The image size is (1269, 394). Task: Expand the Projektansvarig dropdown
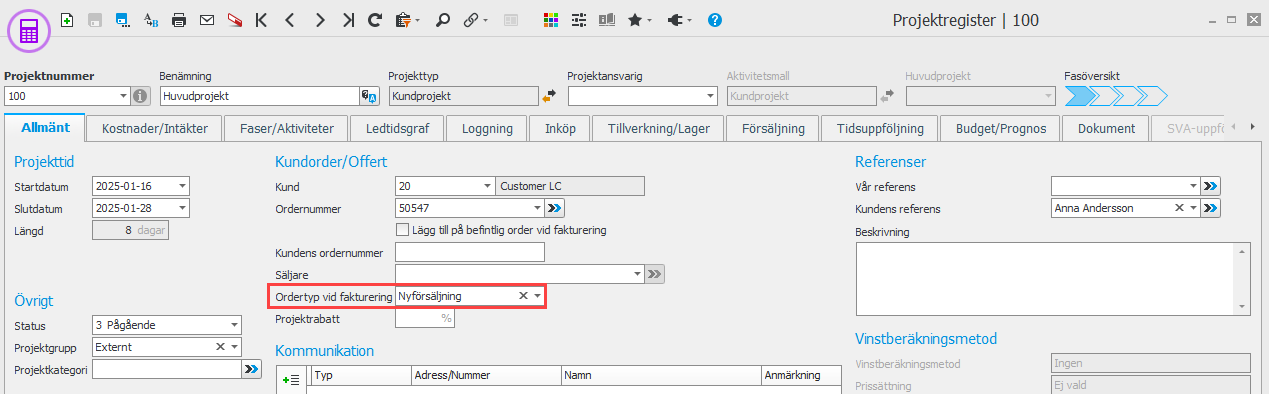pos(711,96)
